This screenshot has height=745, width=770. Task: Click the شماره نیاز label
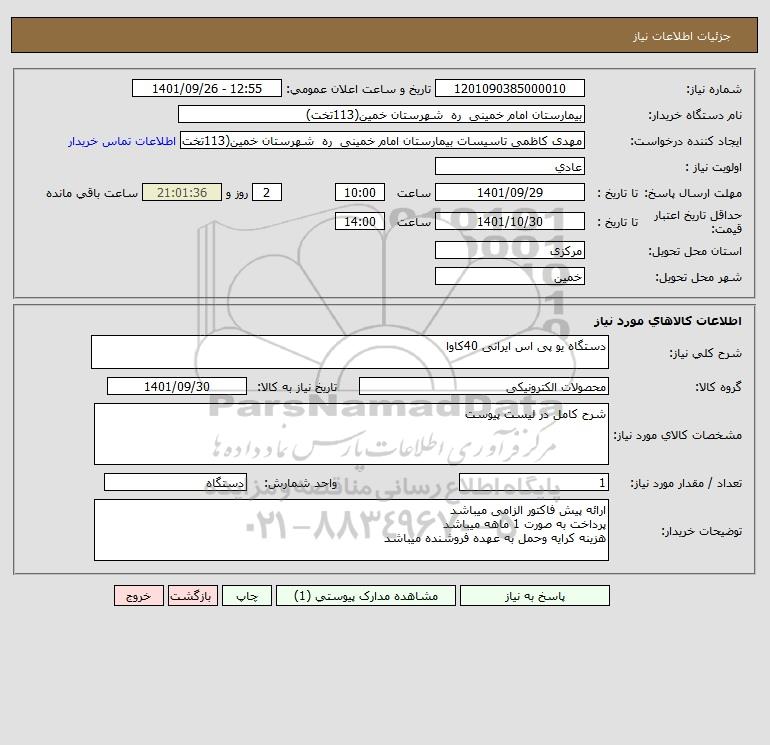click(x=714, y=89)
